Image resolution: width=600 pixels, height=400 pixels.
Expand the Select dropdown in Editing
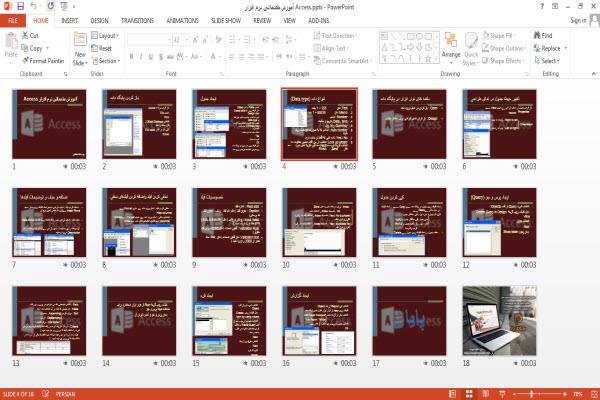click(x=547, y=61)
